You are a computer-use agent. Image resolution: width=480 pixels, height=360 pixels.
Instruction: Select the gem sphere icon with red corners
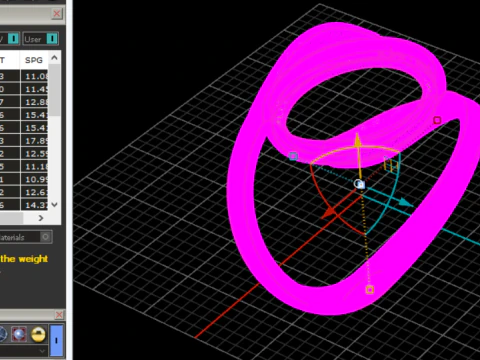coord(19,334)
